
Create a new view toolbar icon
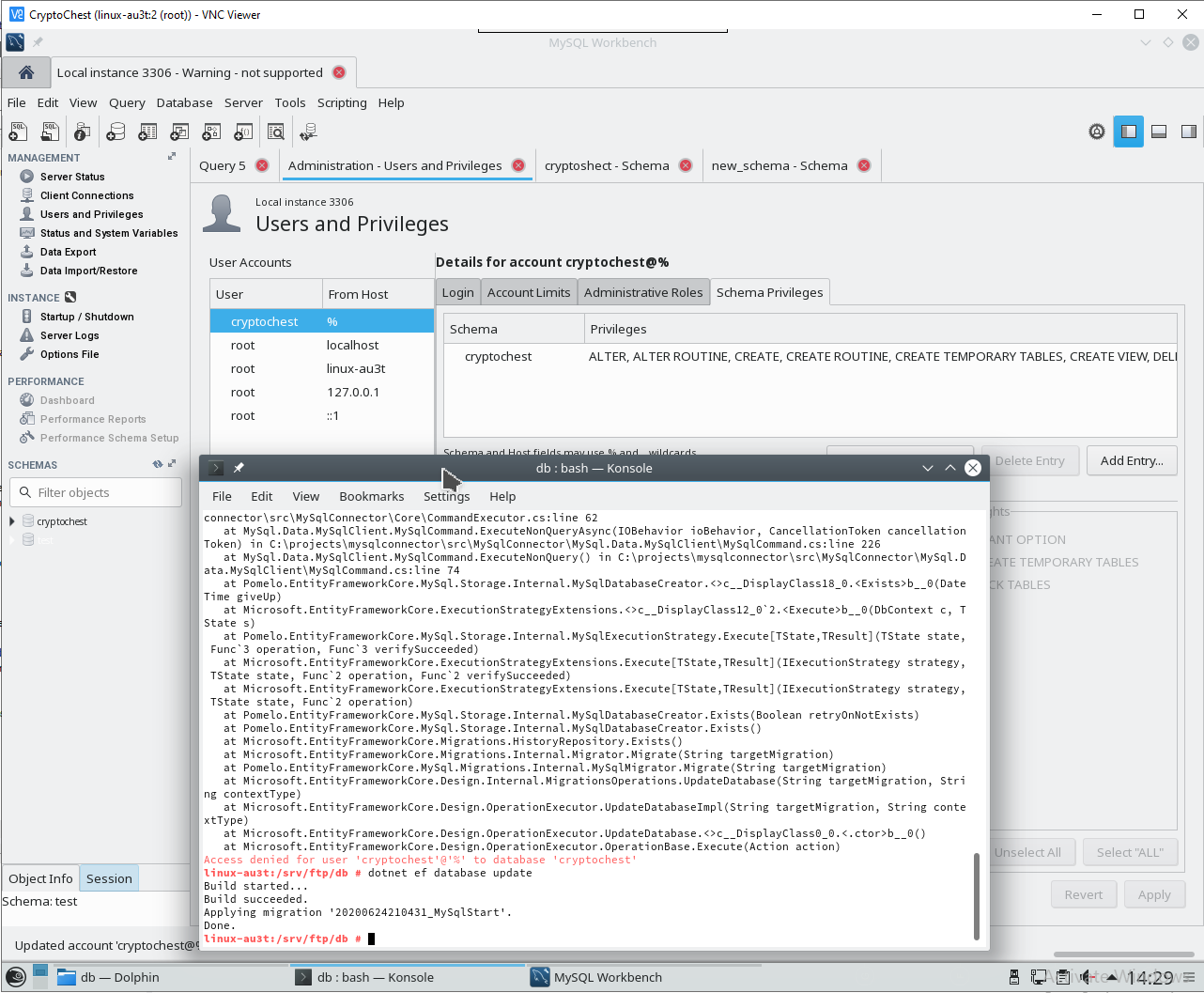click(179, 132)
